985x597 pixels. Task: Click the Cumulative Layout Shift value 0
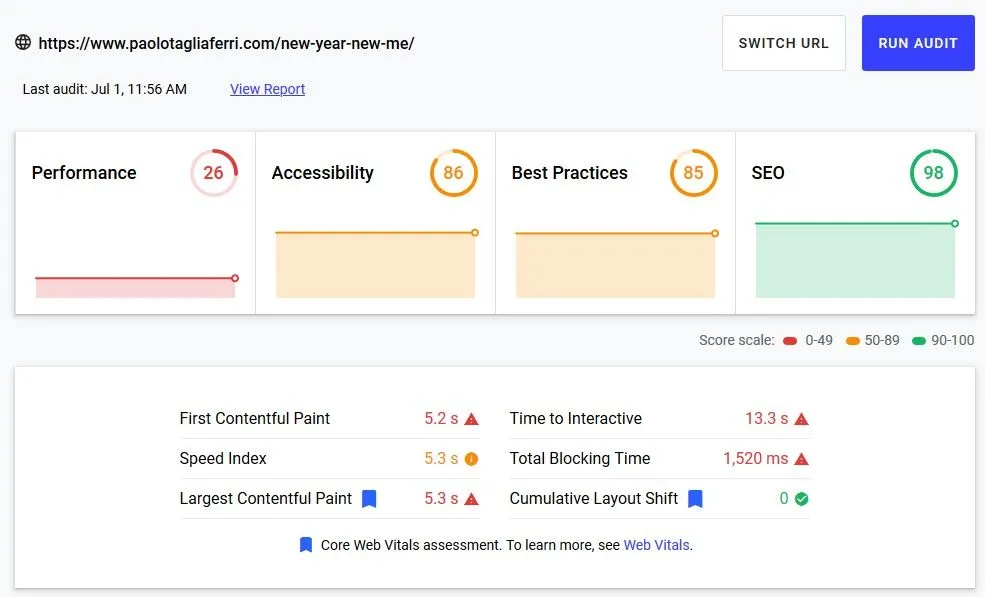784,498
